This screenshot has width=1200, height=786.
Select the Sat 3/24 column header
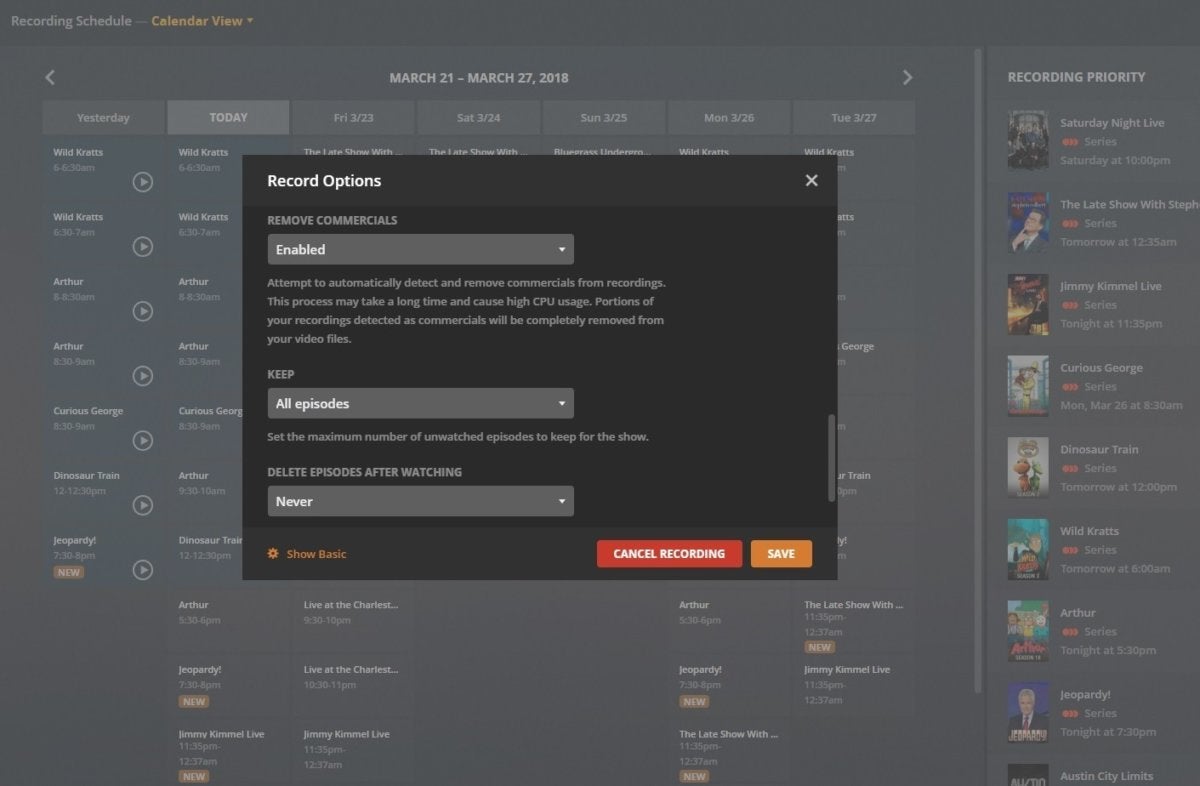478,117
